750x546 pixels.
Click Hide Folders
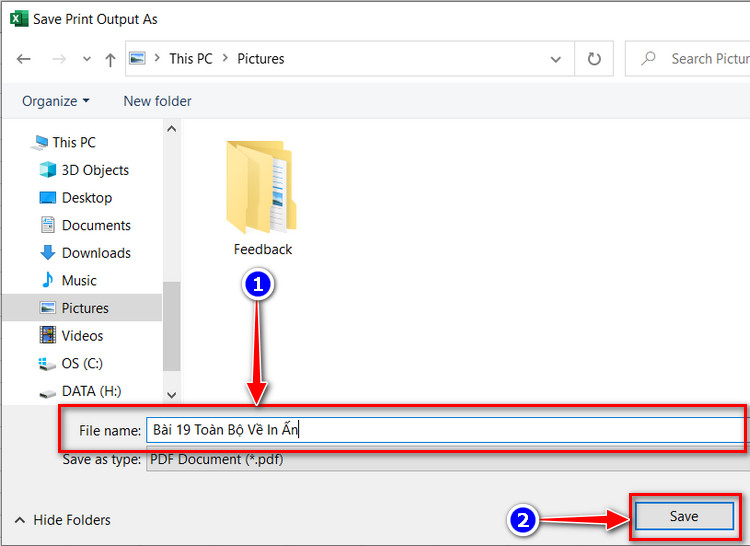point(72,520)
